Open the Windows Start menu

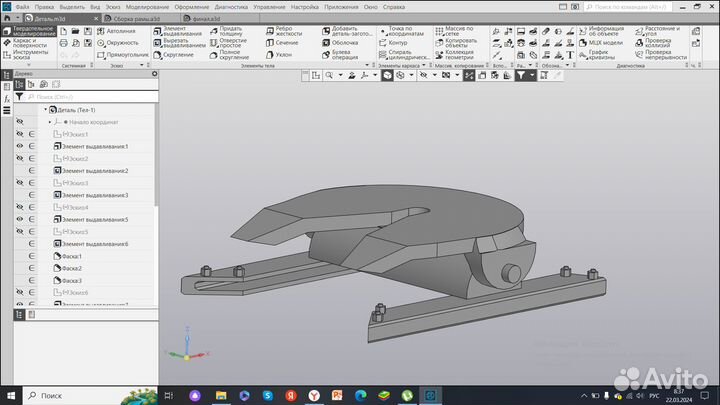(x=11, y=396)
